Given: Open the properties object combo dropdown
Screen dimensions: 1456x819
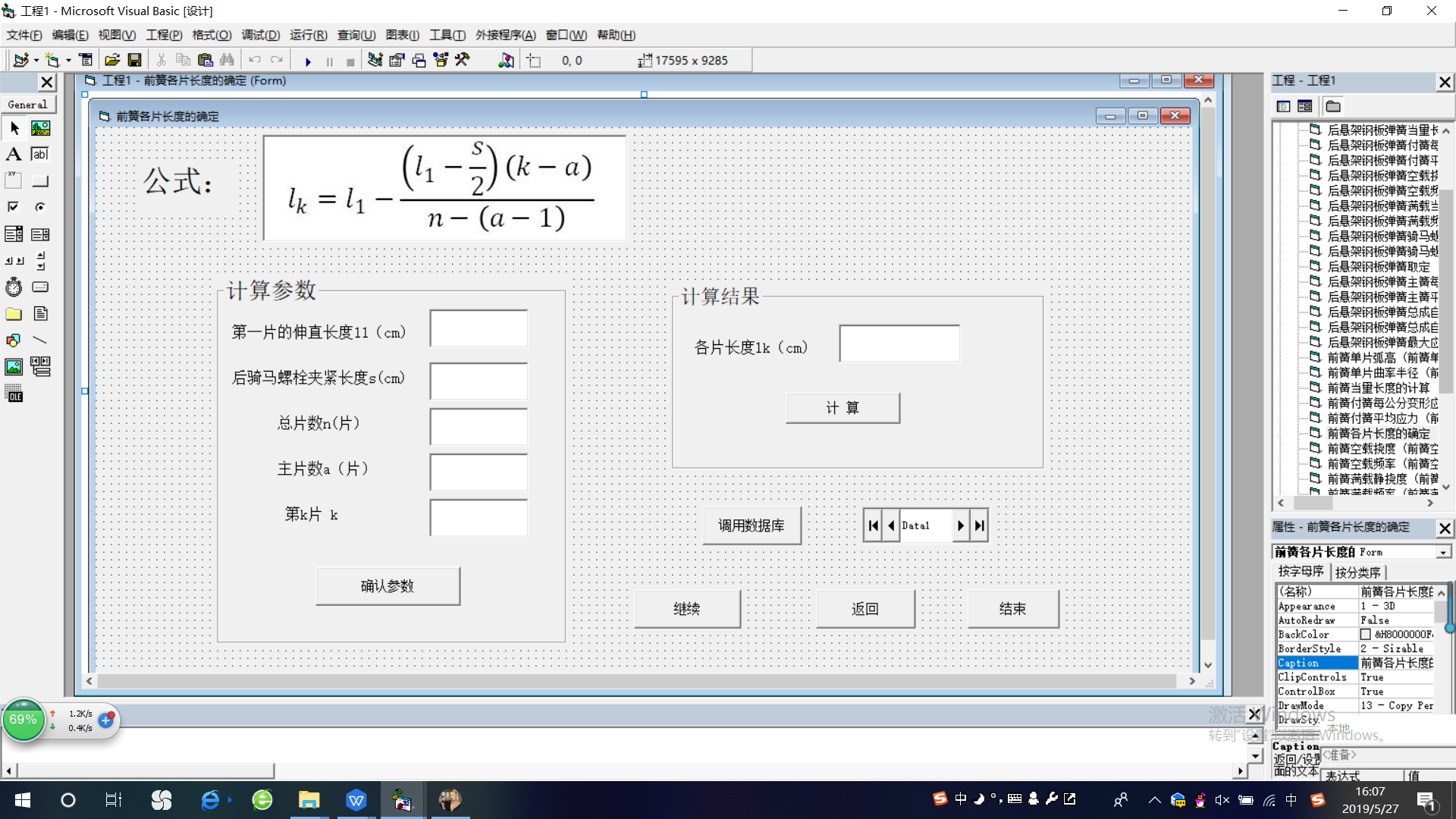Looking at the screenshot, I should [1443, 552].
